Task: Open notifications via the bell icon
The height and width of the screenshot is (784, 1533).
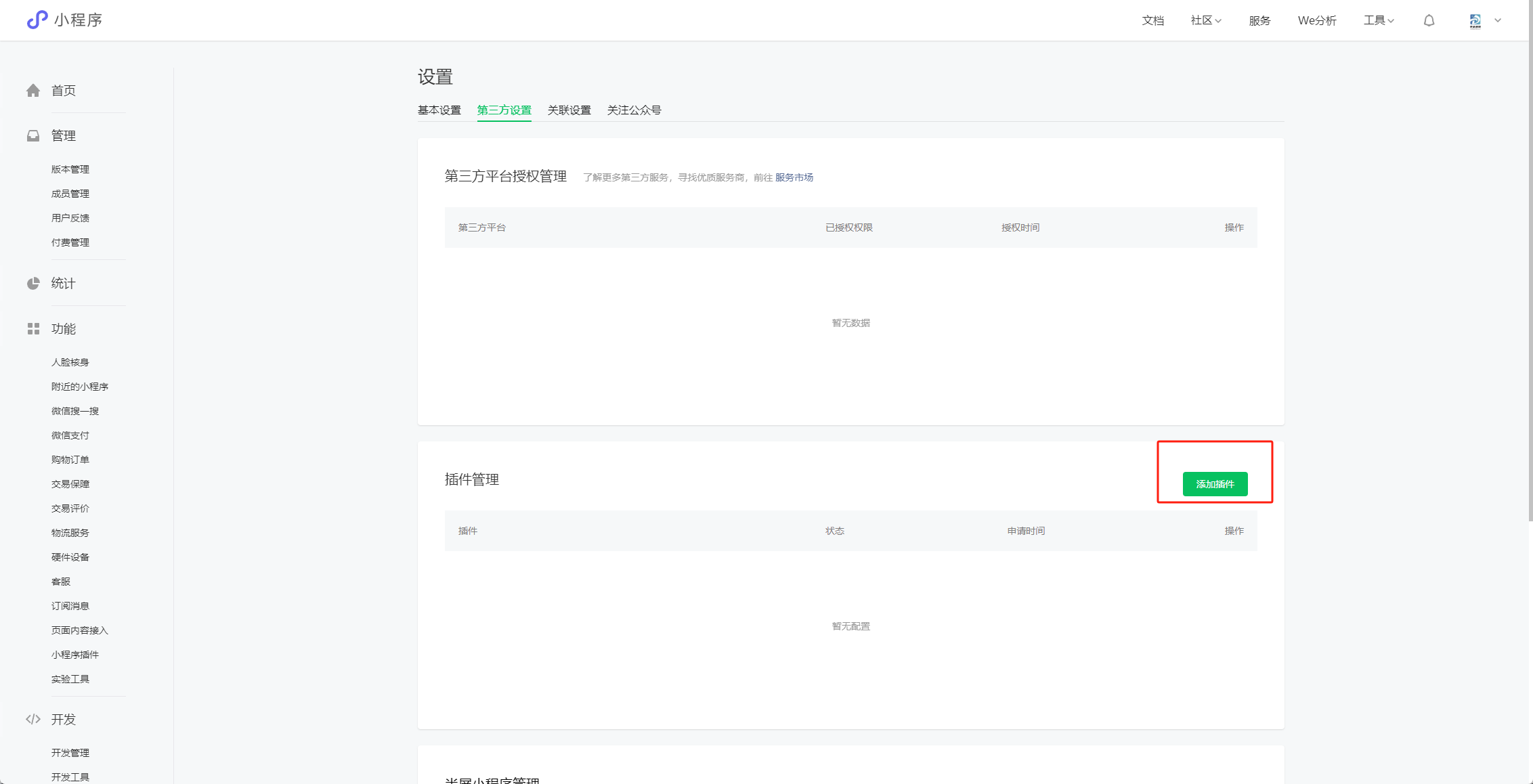Action: coord(1429,20)
